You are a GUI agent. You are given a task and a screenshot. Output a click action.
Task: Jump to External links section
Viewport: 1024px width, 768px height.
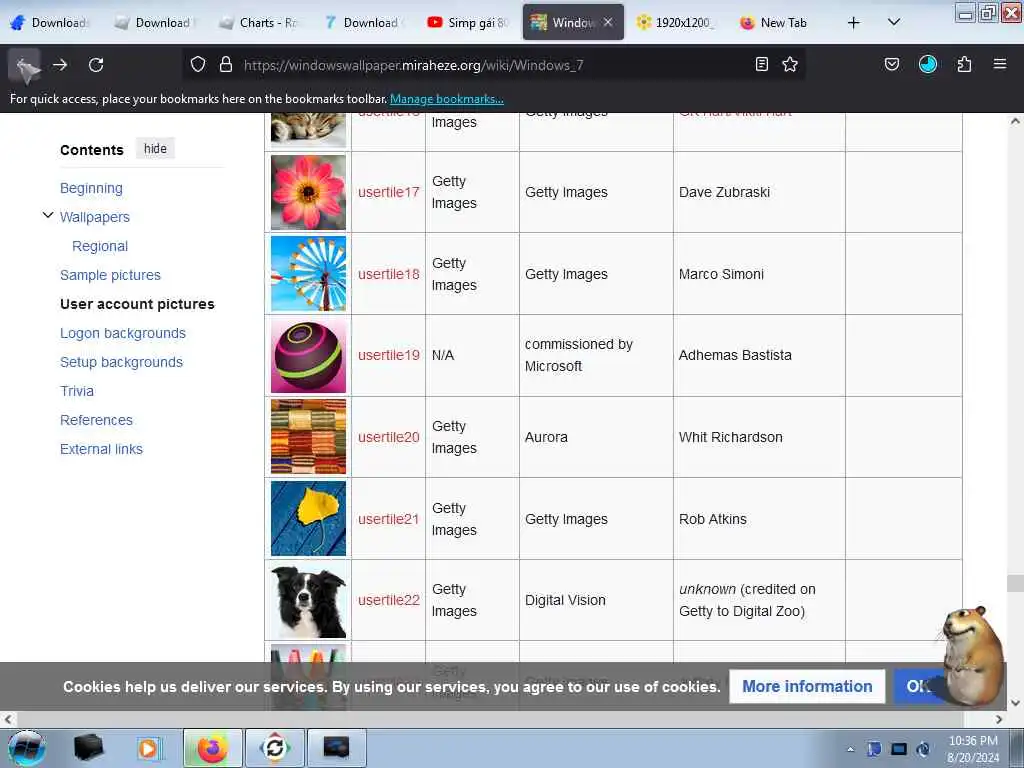[101, 449]
